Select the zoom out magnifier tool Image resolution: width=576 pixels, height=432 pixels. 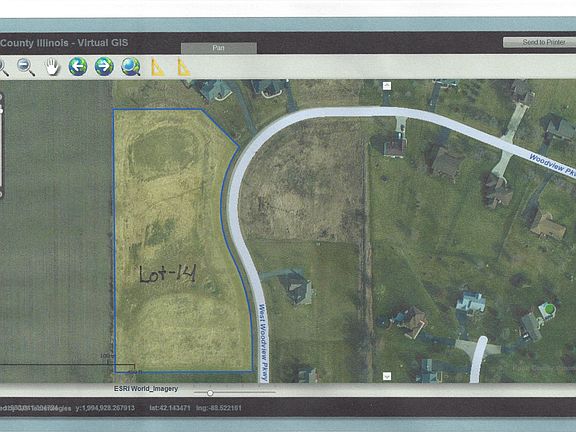[x=26, y=67]
